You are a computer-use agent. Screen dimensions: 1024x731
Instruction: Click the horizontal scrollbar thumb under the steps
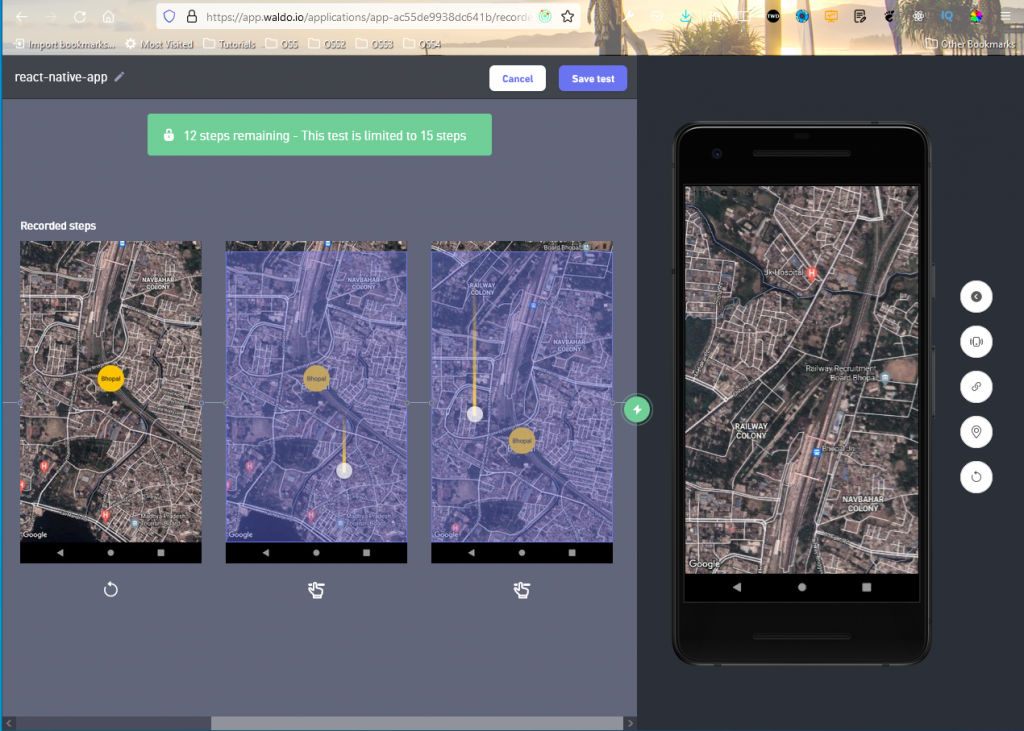coord(417,723)
